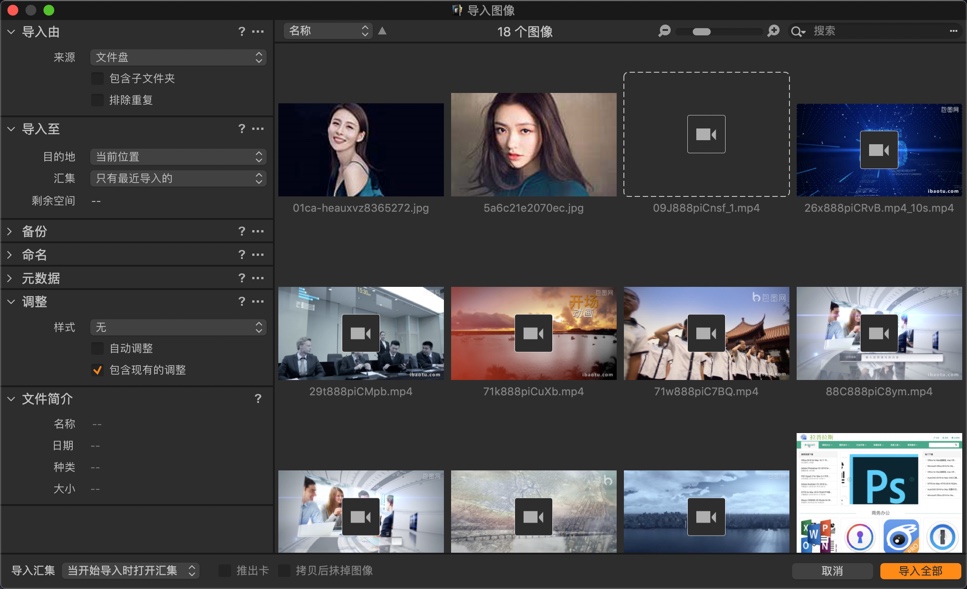The height and width of the screenshot is (589, 967).
Task: Click the video icon on 09J888piCnsf_1.mp4
Action: (x=706, y=134)
